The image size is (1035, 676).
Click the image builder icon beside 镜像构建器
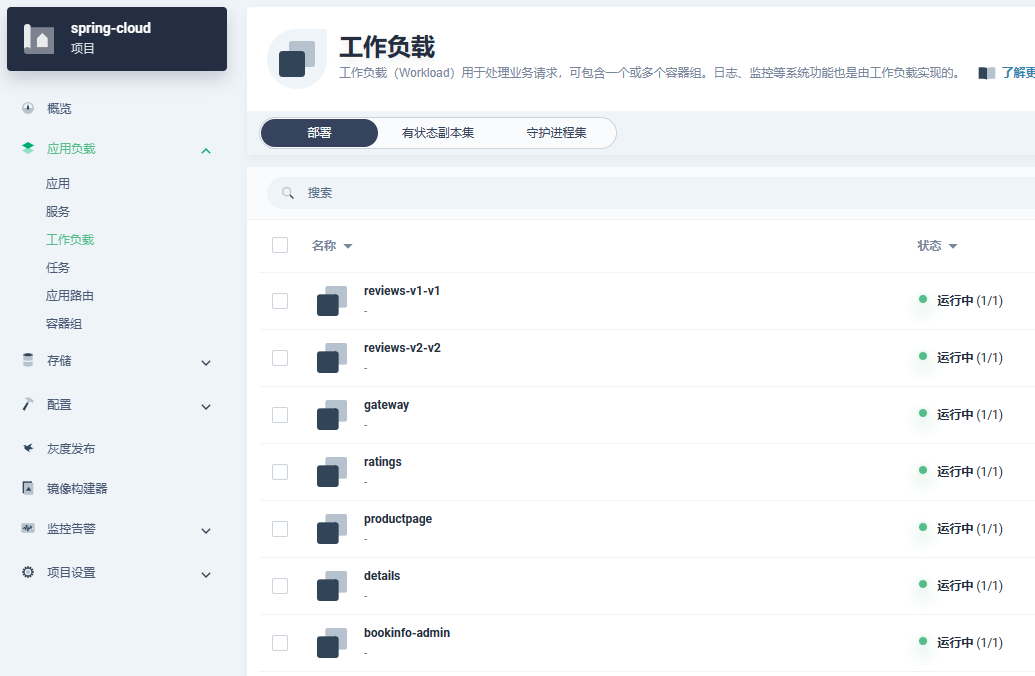[x=28, y=488]
